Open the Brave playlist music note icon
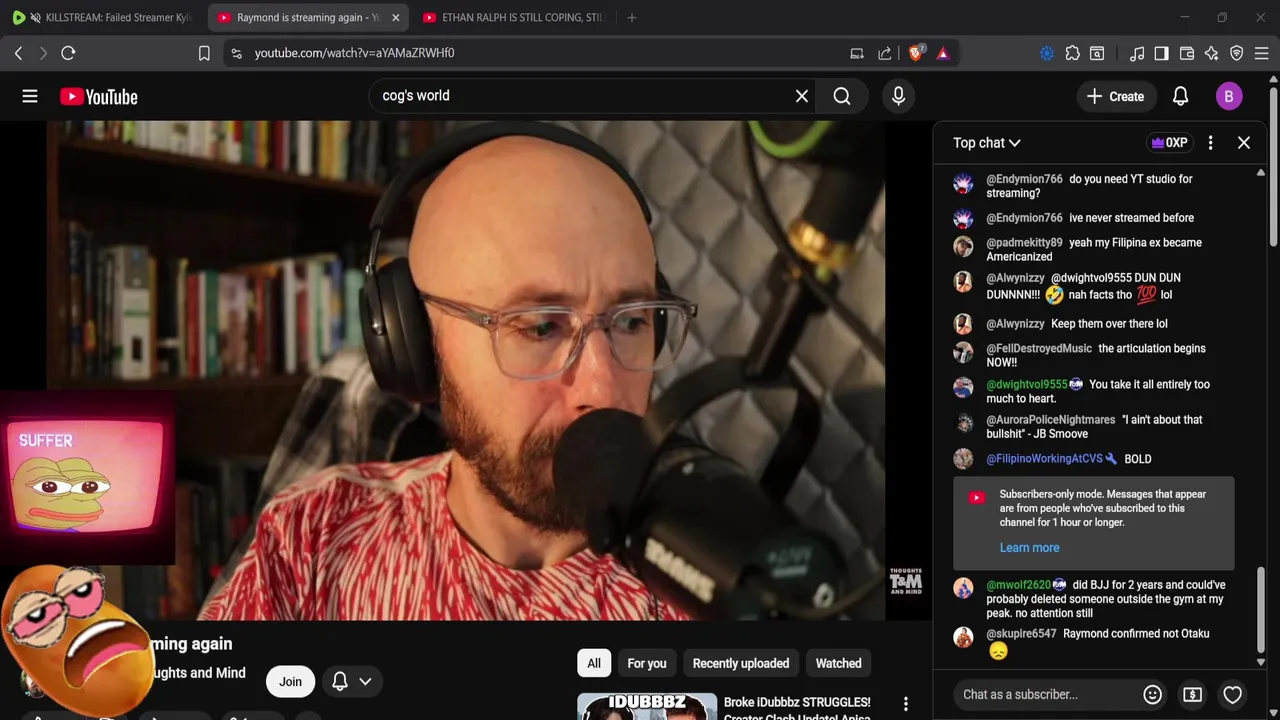The image size is (1280, 720). tap(1137, 53)
